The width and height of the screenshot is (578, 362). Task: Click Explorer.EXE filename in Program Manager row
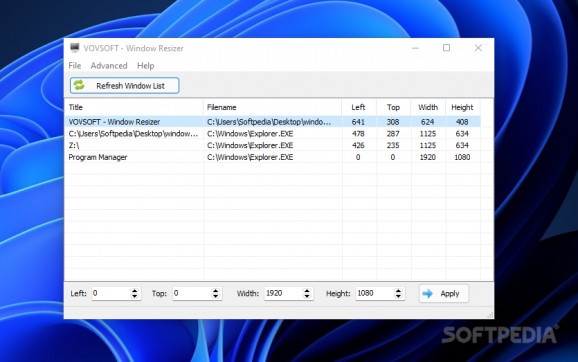click(x=250, y=157)
